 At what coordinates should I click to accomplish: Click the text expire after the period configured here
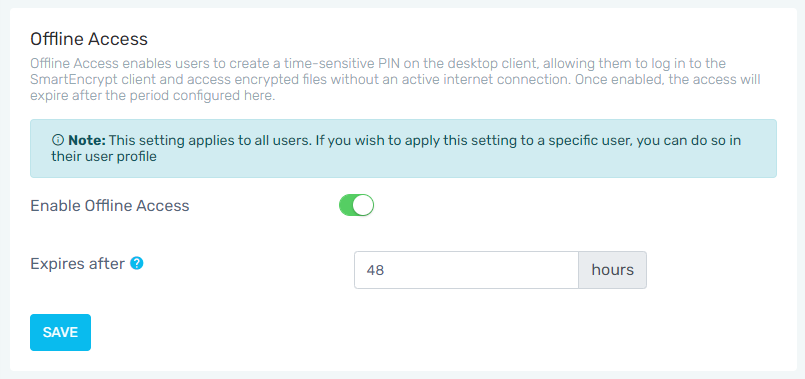153,96
